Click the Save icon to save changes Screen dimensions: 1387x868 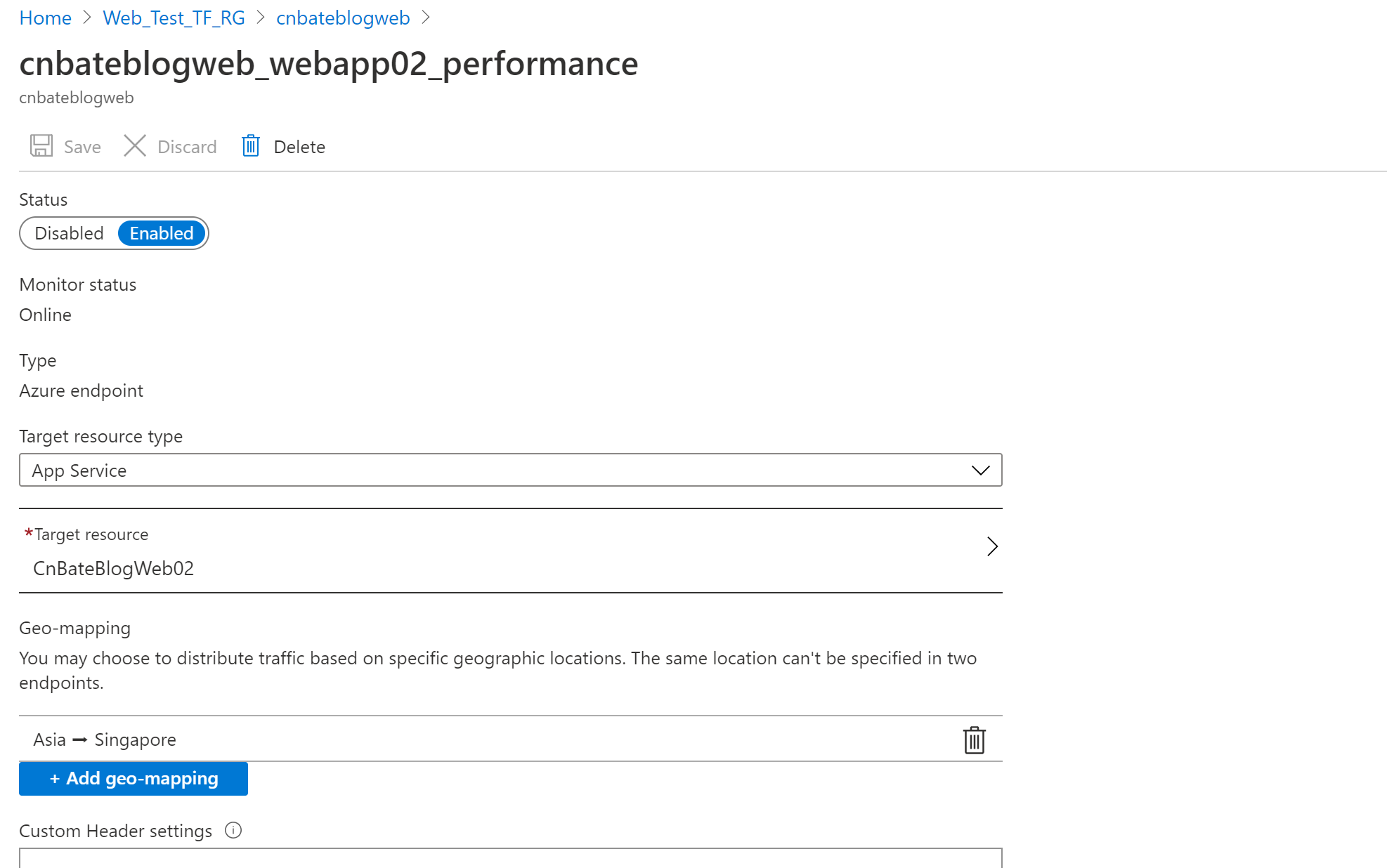point(41,146)
